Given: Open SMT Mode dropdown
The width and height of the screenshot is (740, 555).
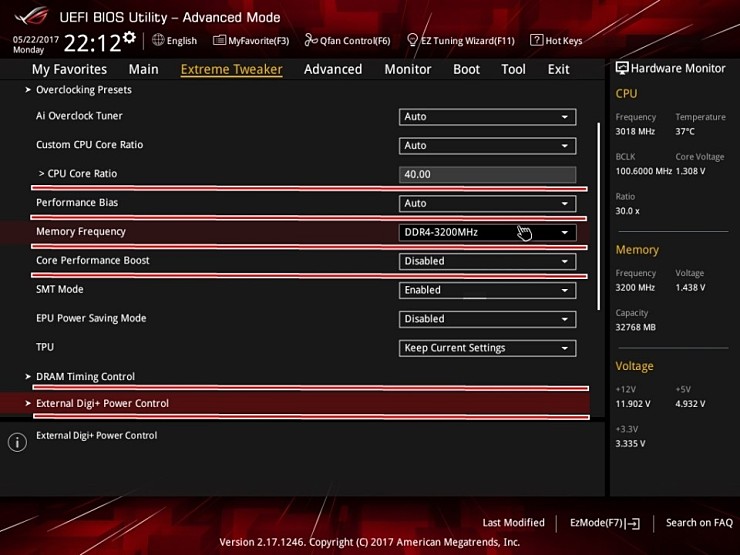Looking at the screenshot, I should (487, 290).
